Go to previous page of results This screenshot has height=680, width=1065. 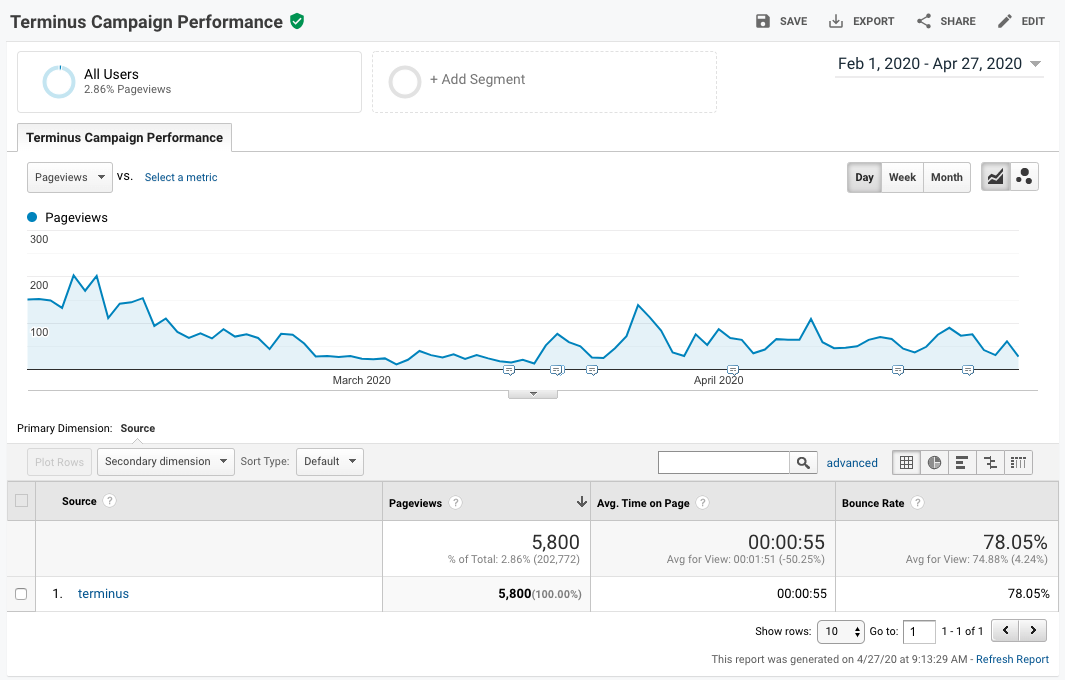click(x=1005, y=631)
